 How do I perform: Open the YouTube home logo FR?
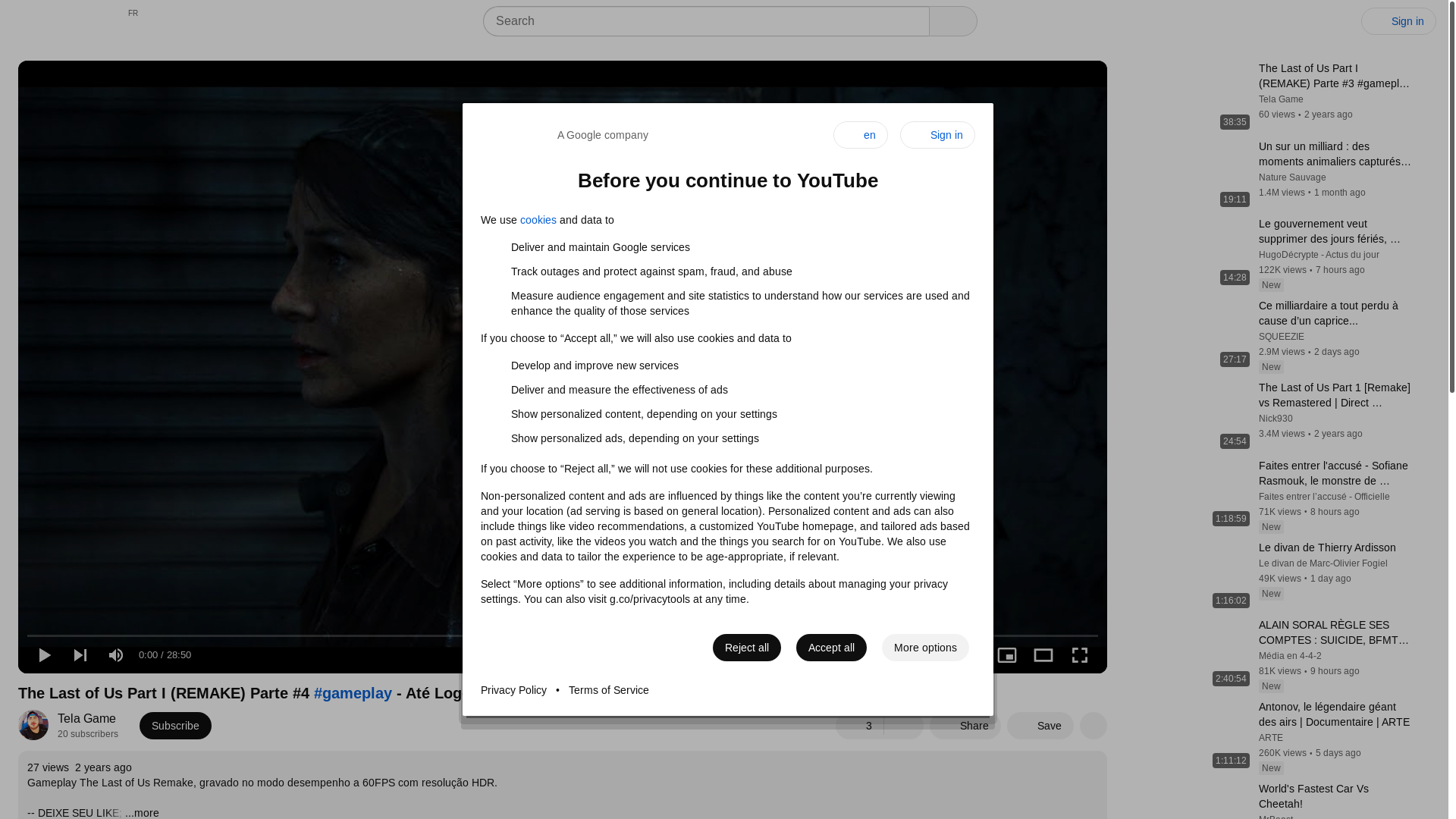pos(91,21)
